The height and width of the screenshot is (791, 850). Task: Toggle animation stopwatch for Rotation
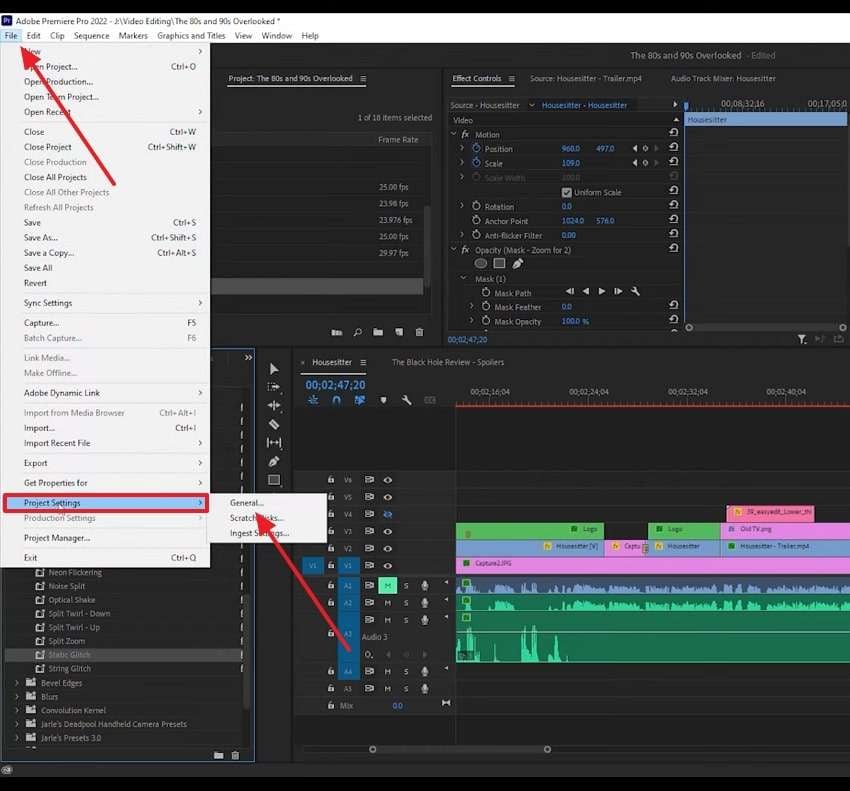pyautogui.click(x=476, y=206)
